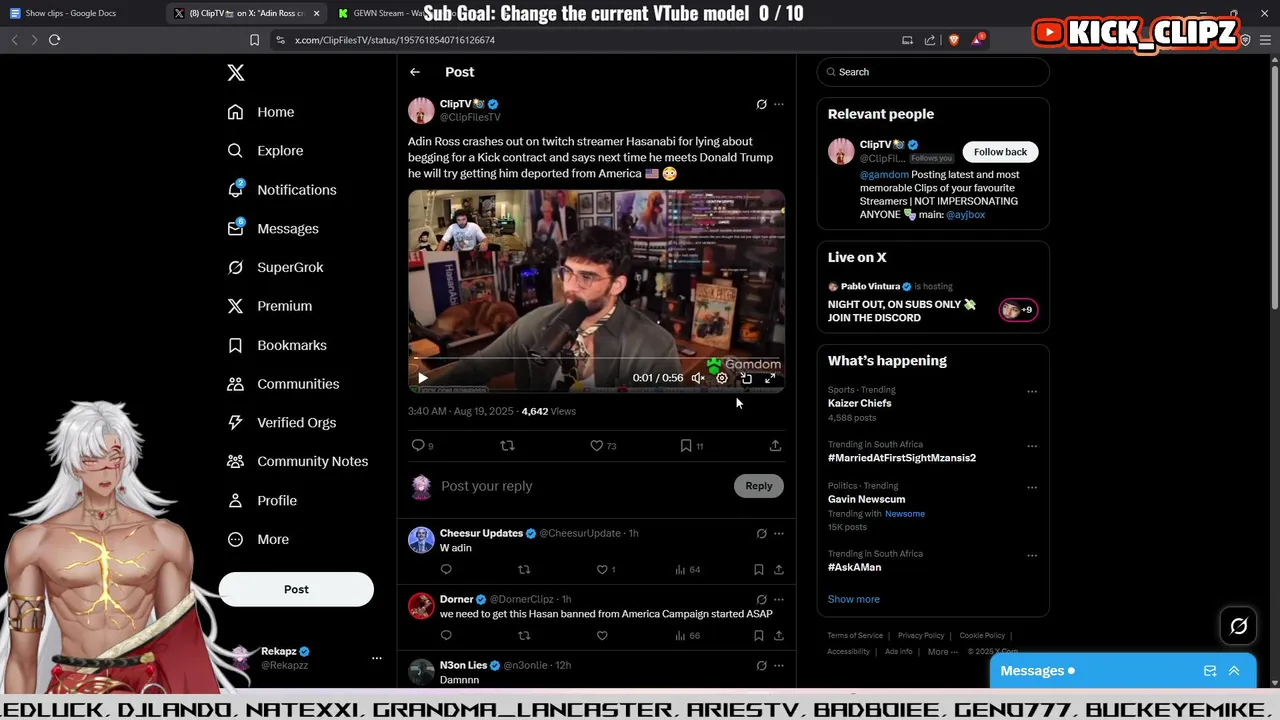Open video settings gear
1280x720 pixels.
click(722, 378)
